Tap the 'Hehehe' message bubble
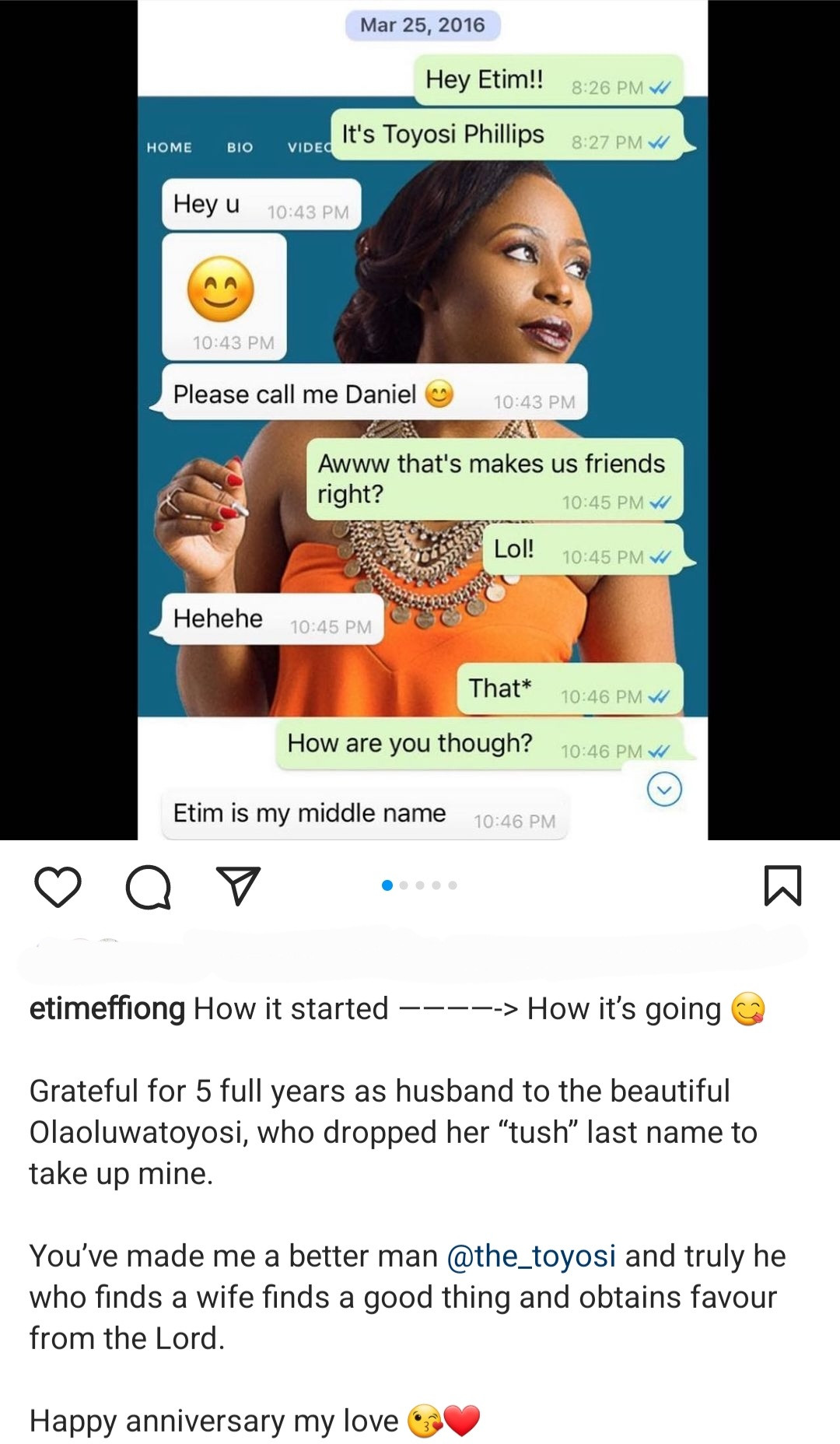The height and width of the screenshot is (1444, 840). point(272,619)
